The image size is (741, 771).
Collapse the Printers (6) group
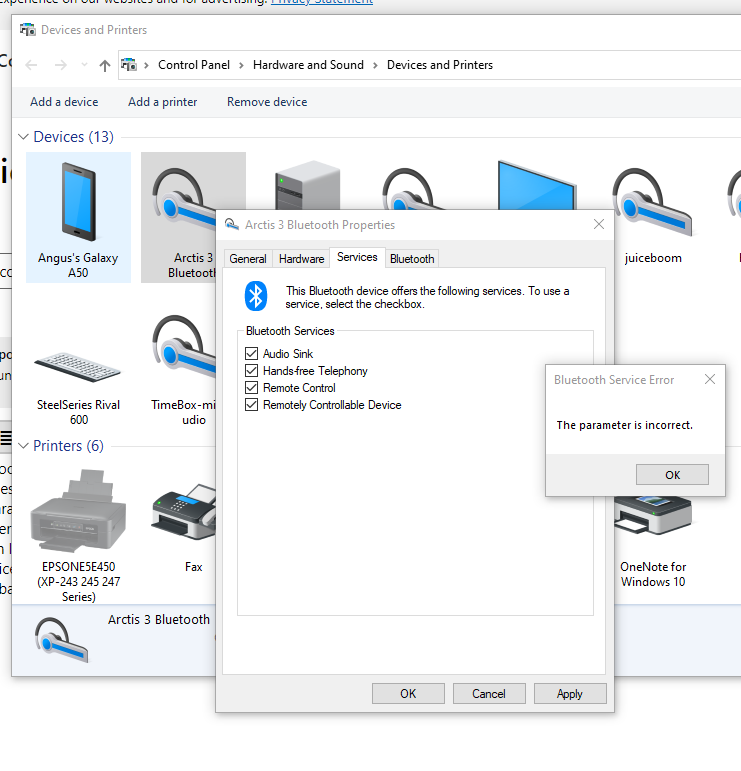tap(23, 446)
